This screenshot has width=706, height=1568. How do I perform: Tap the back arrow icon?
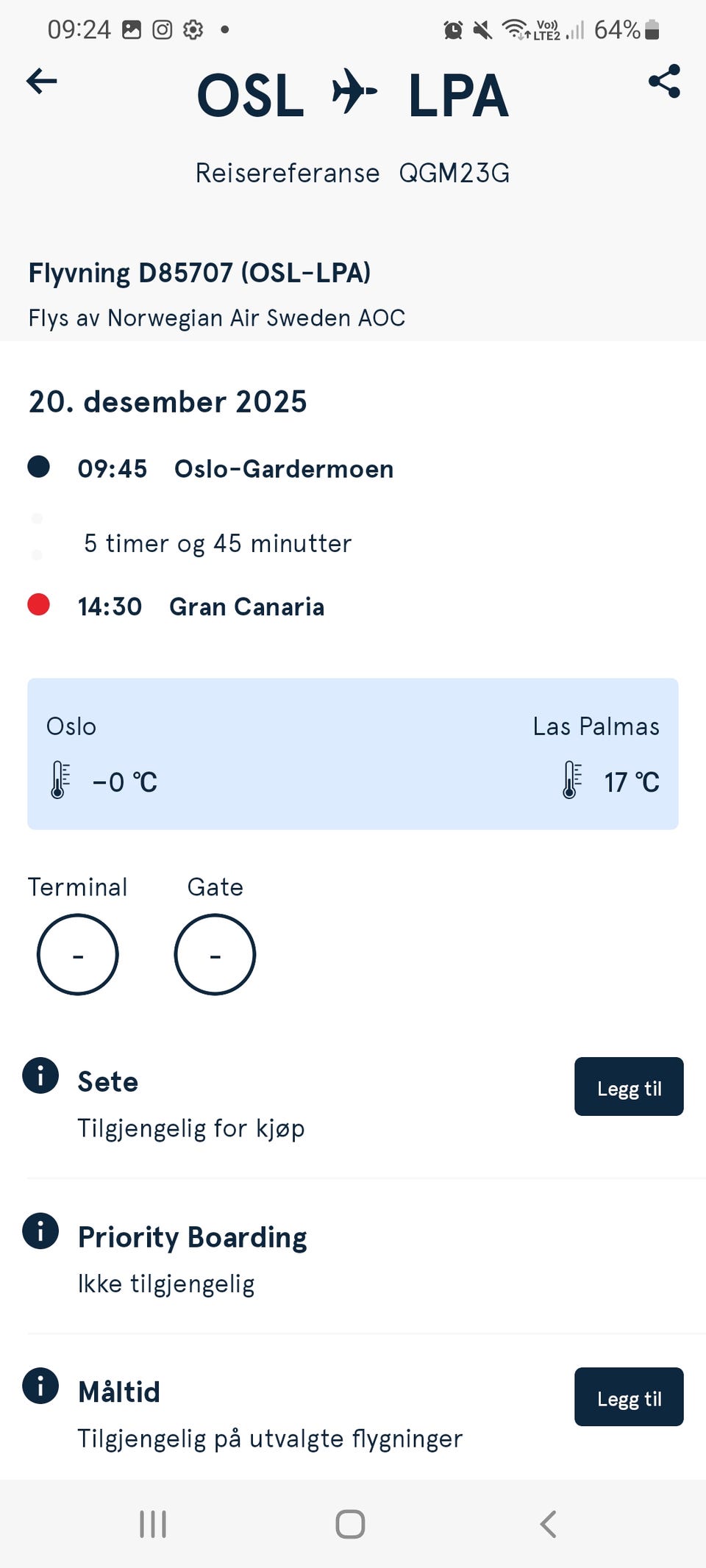pos(41,81)
